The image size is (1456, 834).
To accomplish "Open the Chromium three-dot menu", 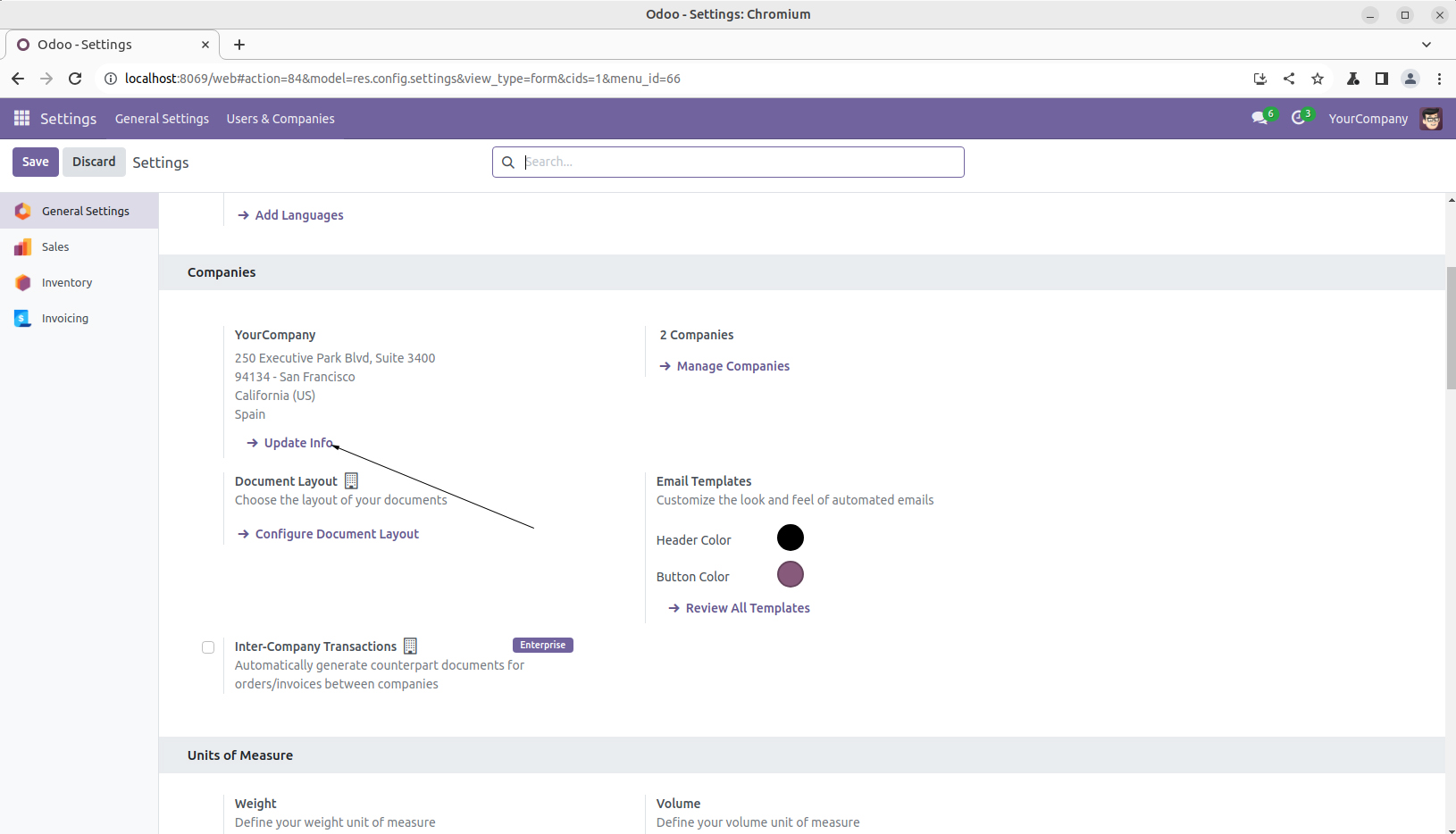I will [1439, 79].
